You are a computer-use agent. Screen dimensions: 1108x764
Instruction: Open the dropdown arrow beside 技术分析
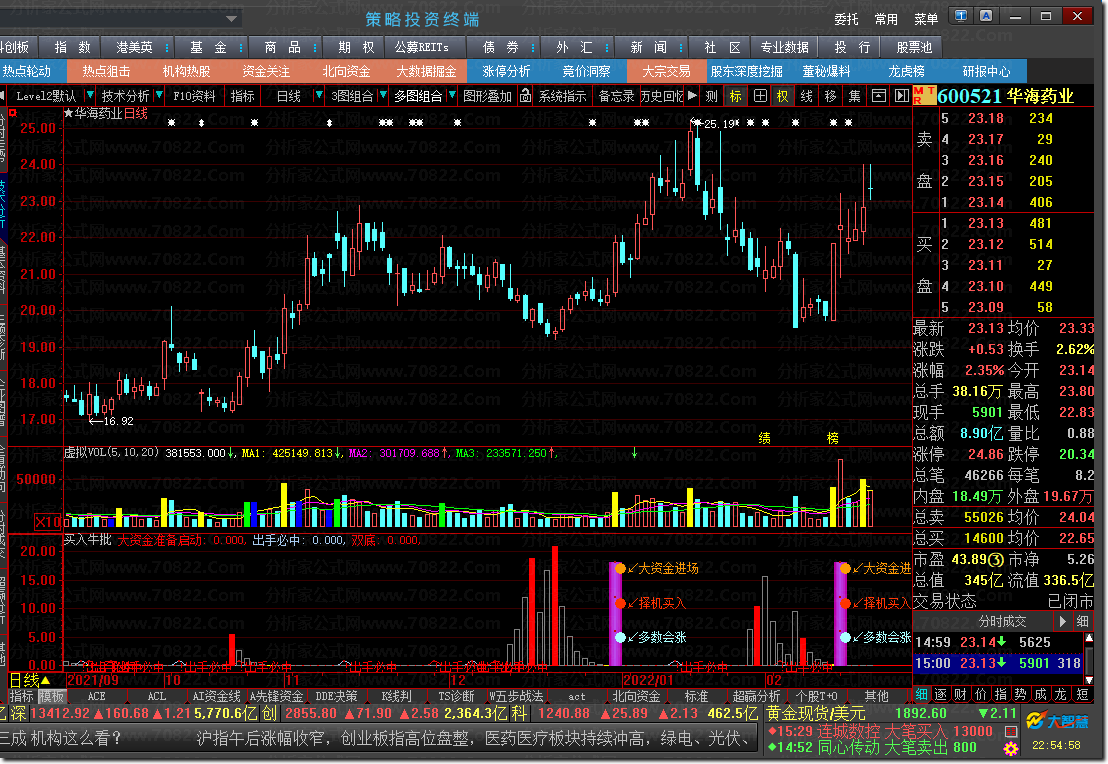coord(159,95)
